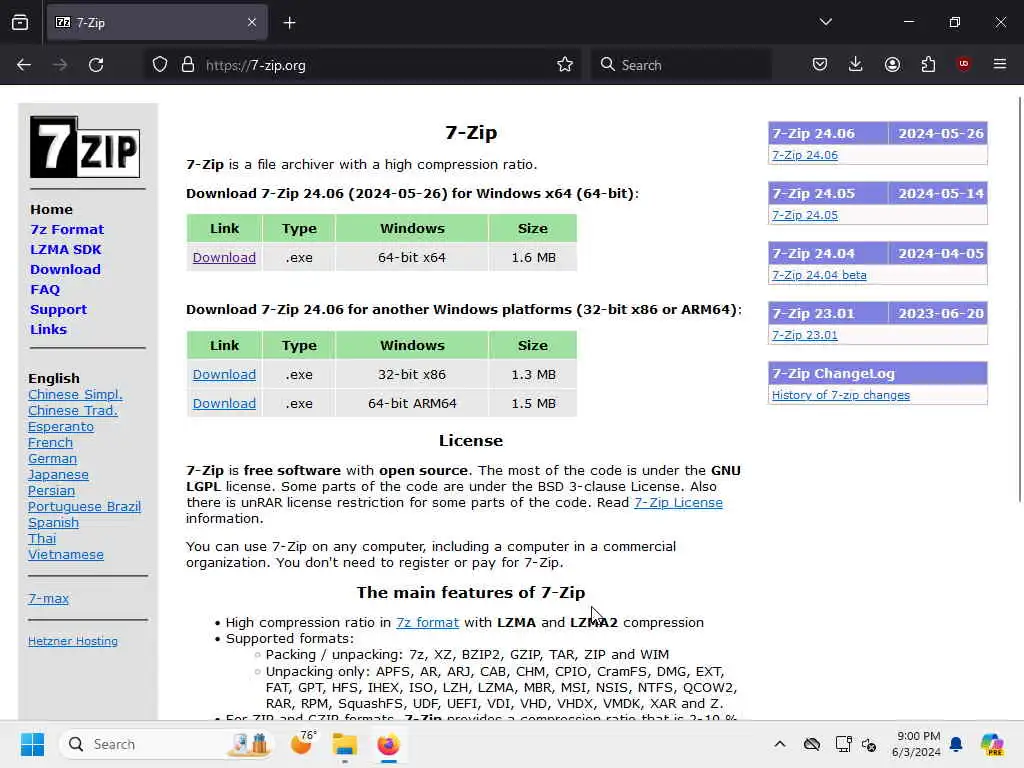Open the Copilot taskbar icon

(992, 744)
